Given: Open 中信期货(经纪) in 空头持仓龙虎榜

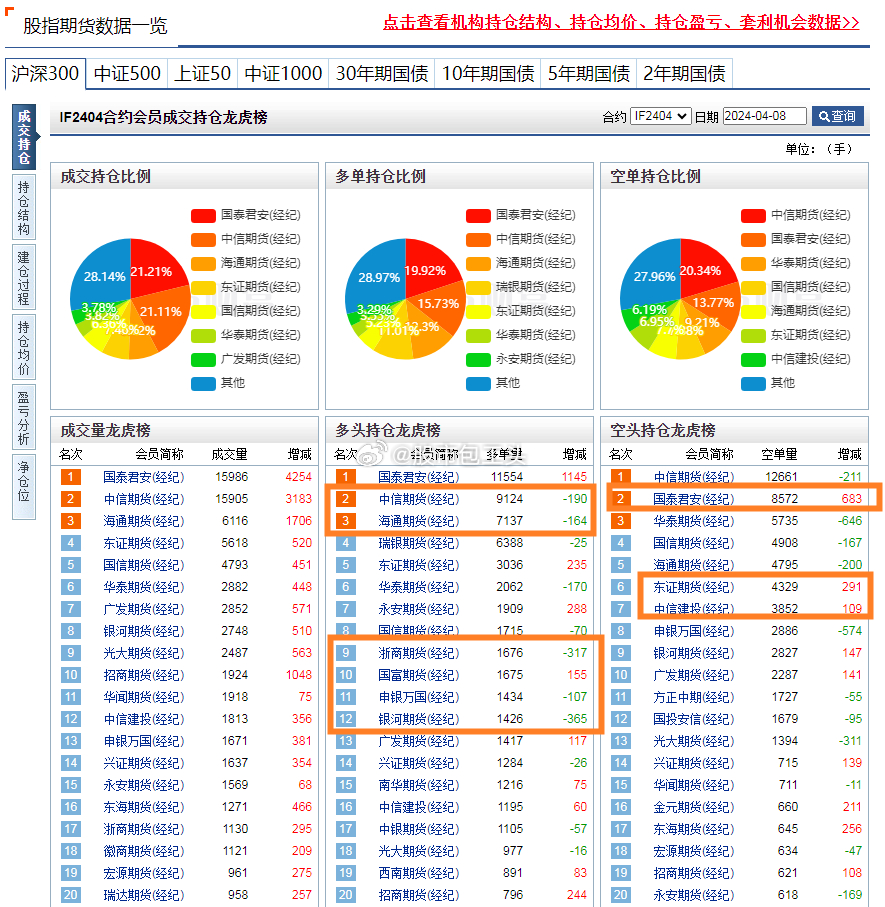Looking at the screenshot, I should [693, 477].
